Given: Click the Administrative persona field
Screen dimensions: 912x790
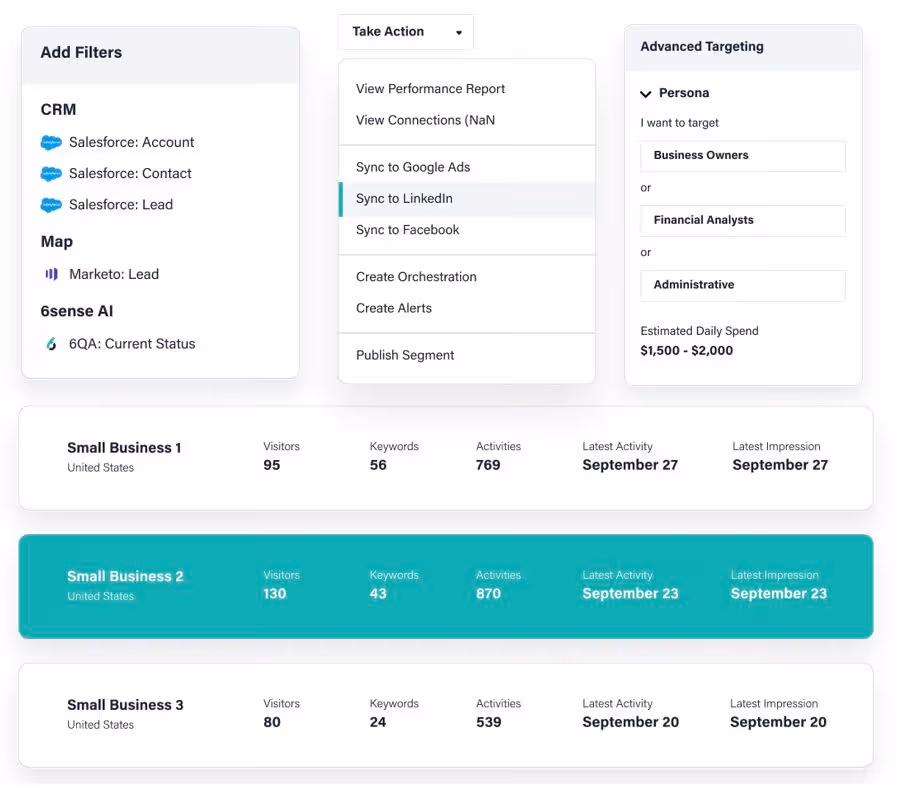Looking at the screenshot, I should pos(743,285).
